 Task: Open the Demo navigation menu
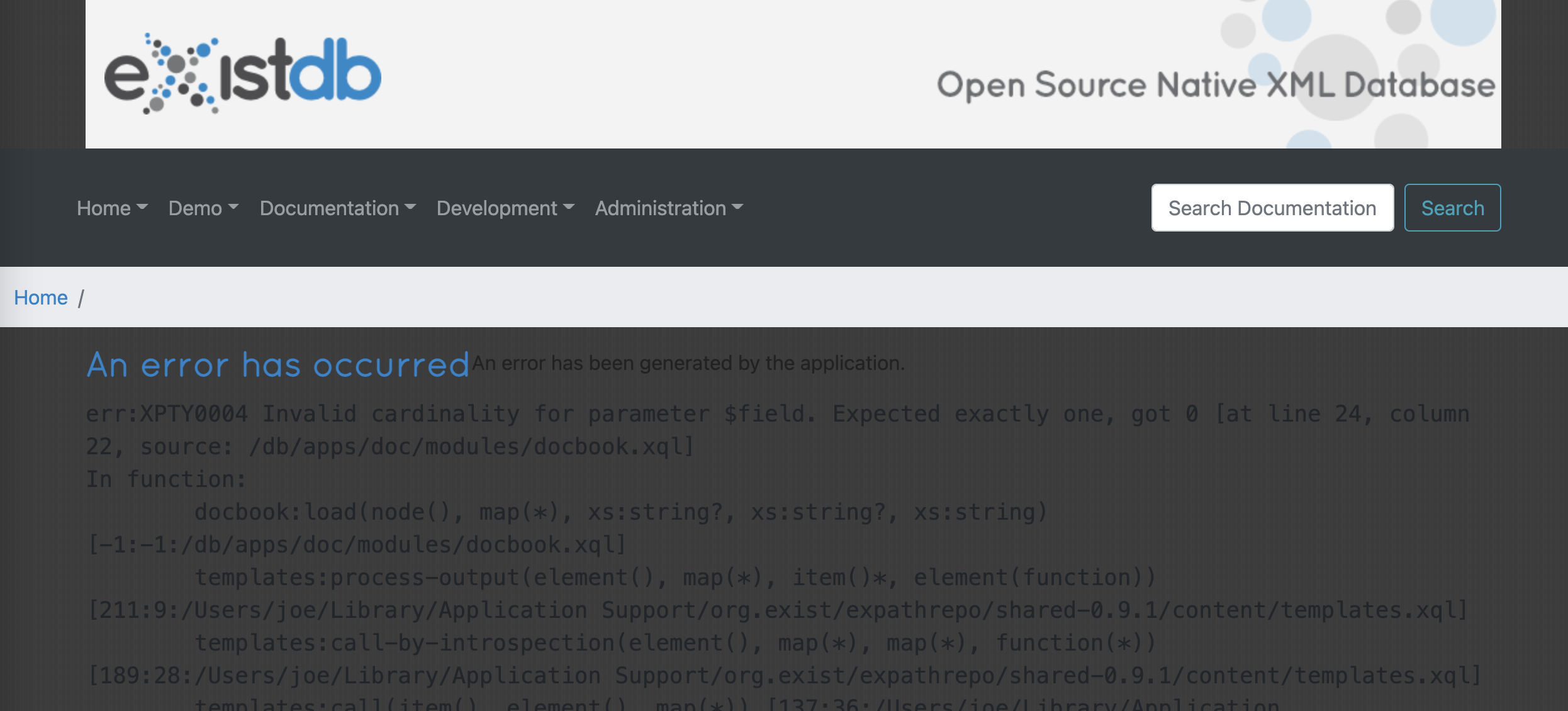(x=195, y=208)
